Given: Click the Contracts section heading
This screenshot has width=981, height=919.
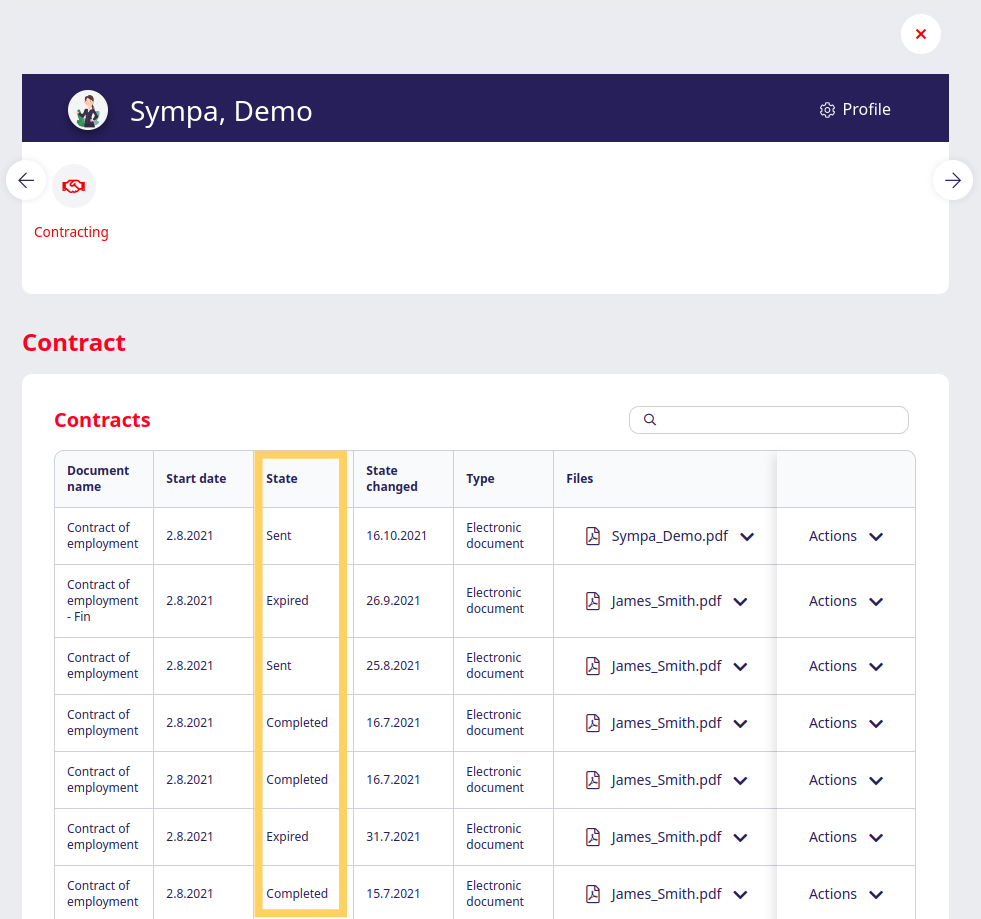Looking at the screenshot, I should (102, 420).
